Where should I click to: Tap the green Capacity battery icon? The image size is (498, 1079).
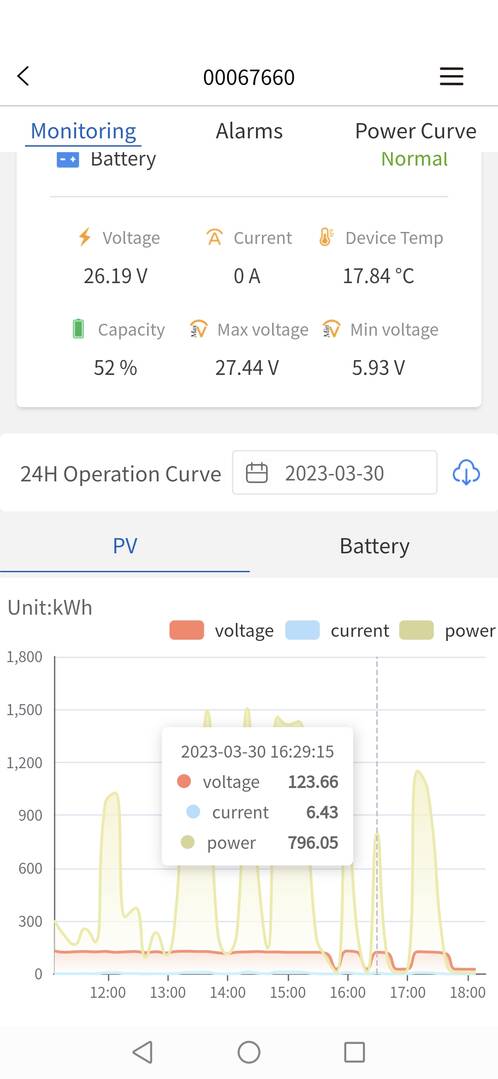pos(78,329)
